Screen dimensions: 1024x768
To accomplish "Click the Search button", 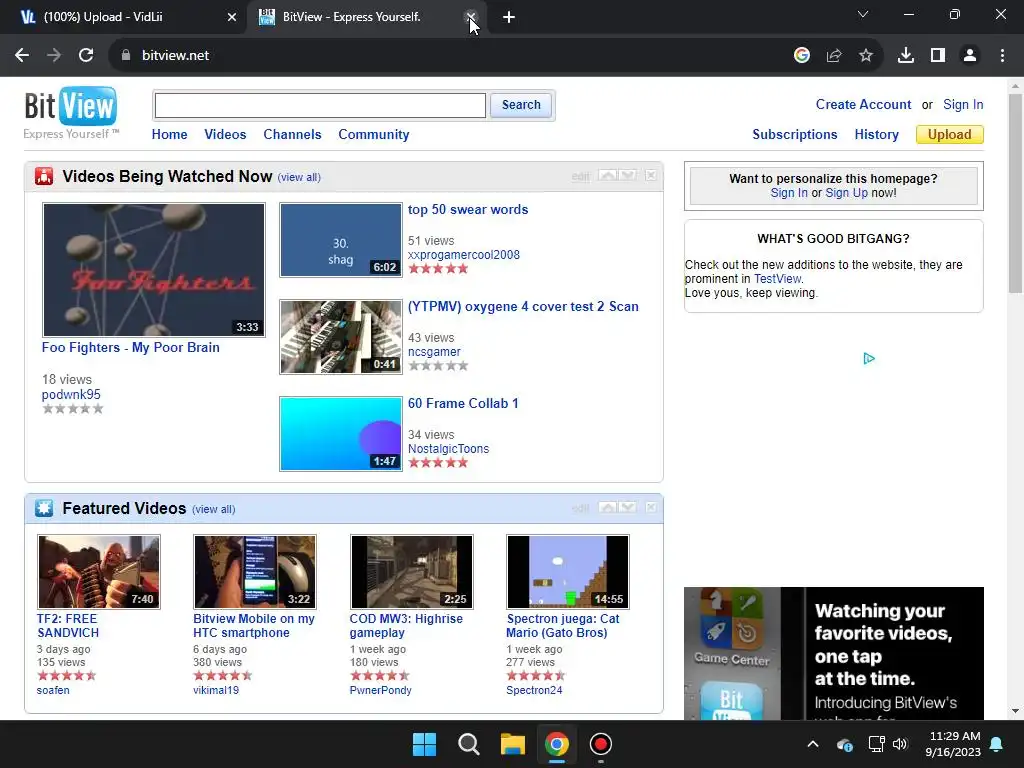I will [521, 105].
